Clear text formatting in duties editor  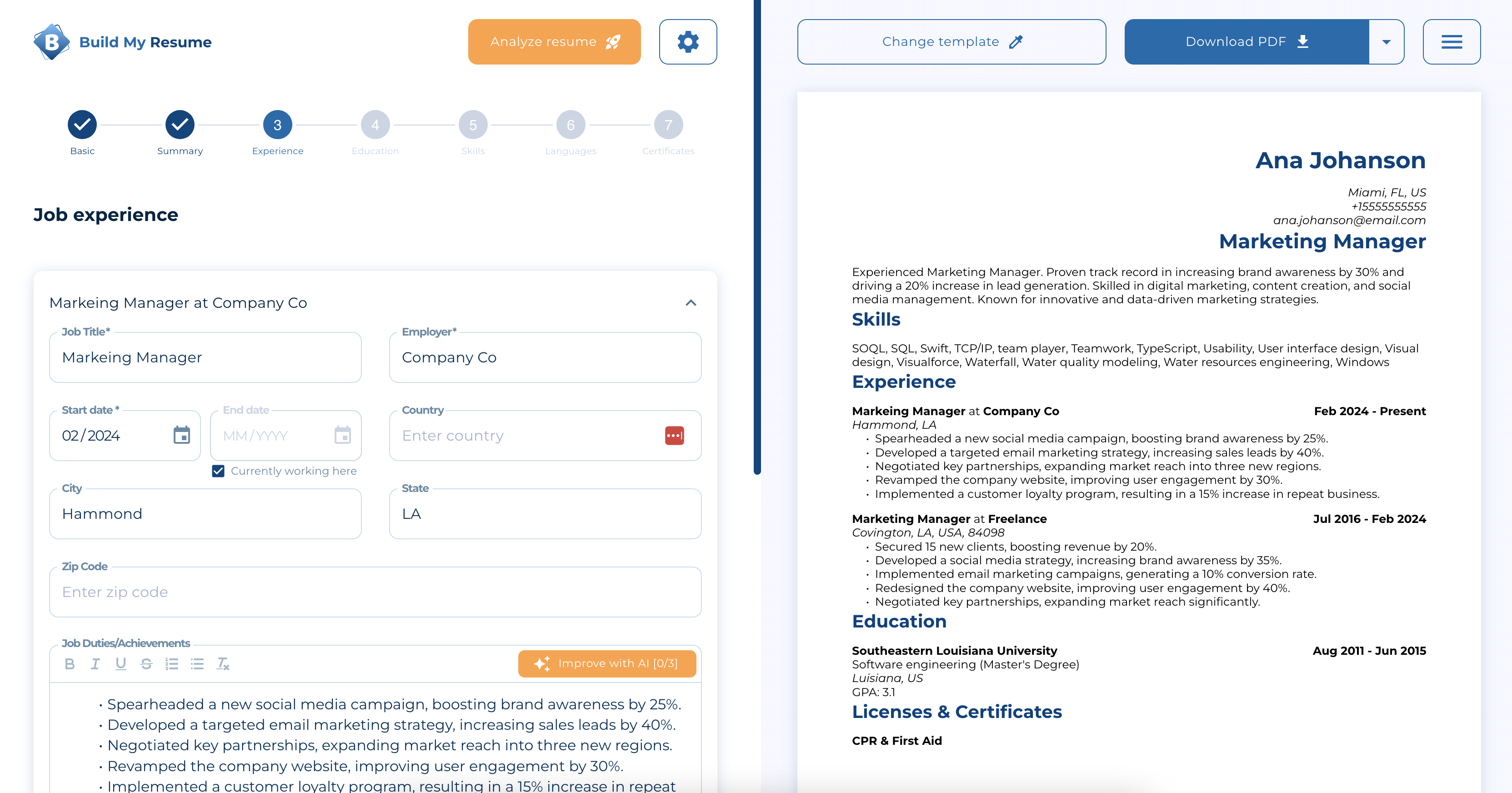pos(222,663)
